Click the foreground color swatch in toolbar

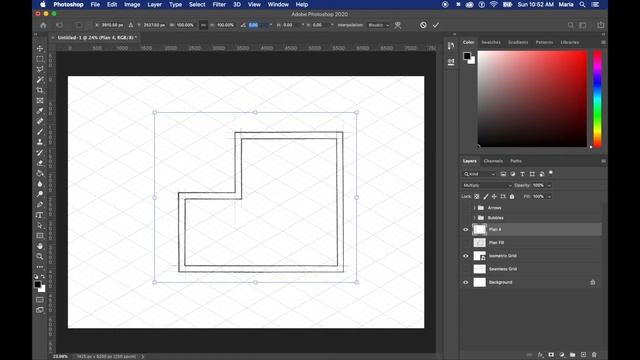pyautogui.click(x=37, y=284)
